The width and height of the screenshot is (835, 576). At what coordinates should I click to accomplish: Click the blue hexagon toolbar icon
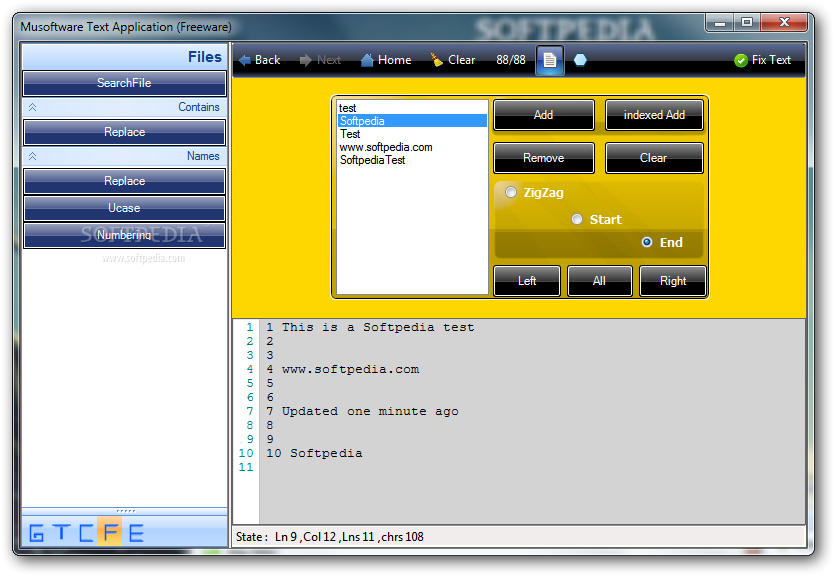click(x=580, y=60)
